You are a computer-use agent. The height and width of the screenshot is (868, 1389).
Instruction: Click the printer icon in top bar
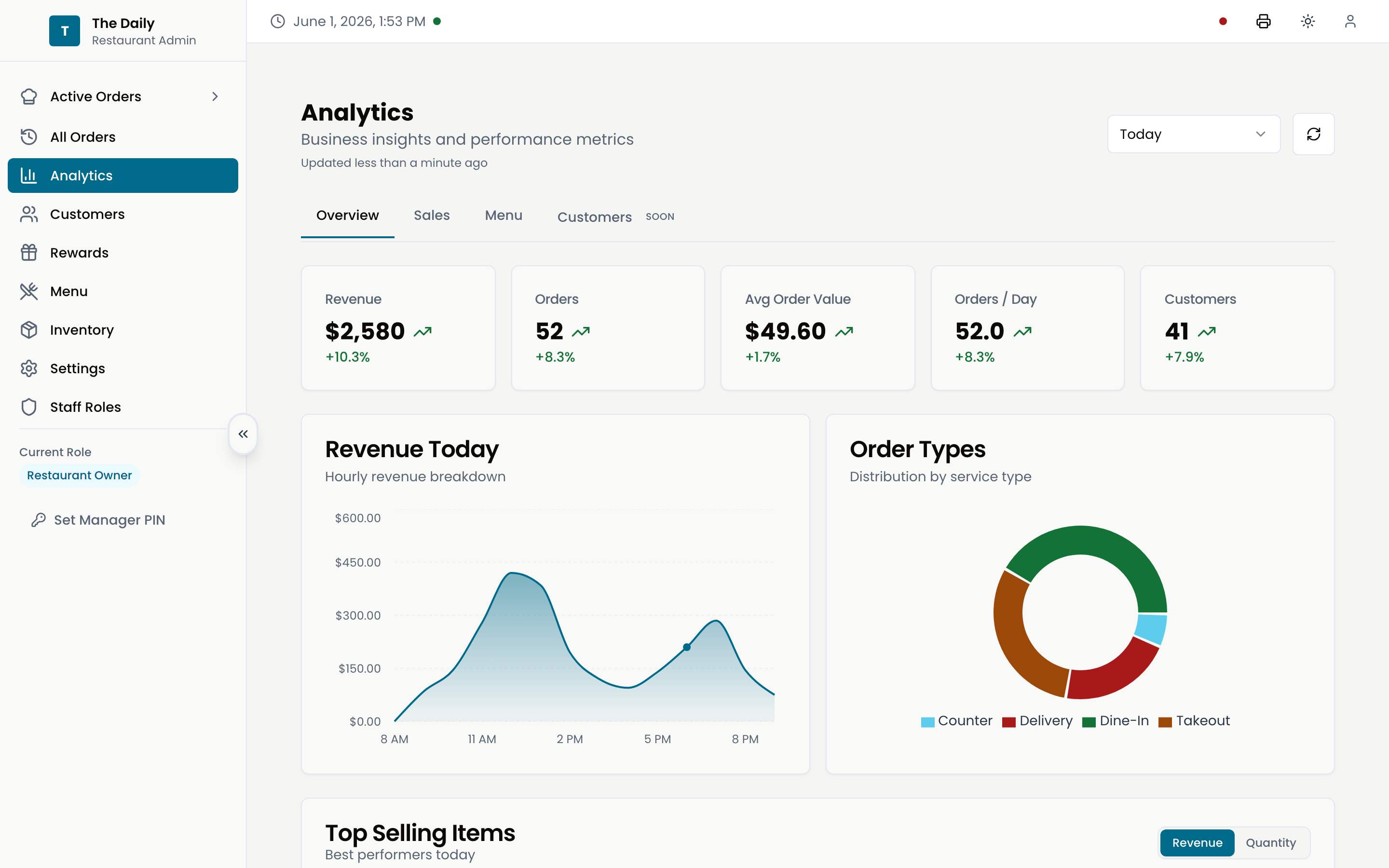coord(1263,21)
